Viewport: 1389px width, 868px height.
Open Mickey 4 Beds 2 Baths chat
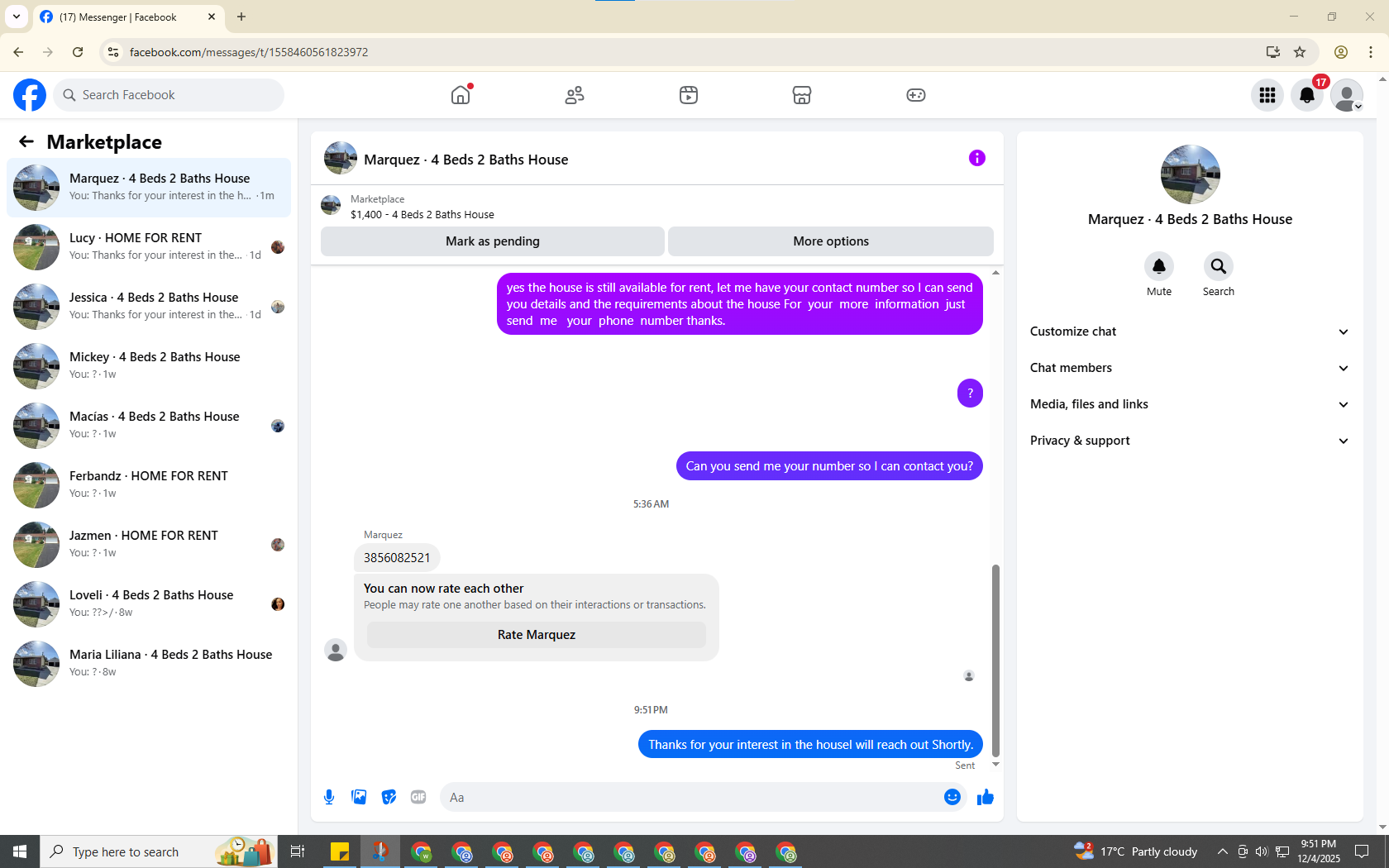coord(149,366)
